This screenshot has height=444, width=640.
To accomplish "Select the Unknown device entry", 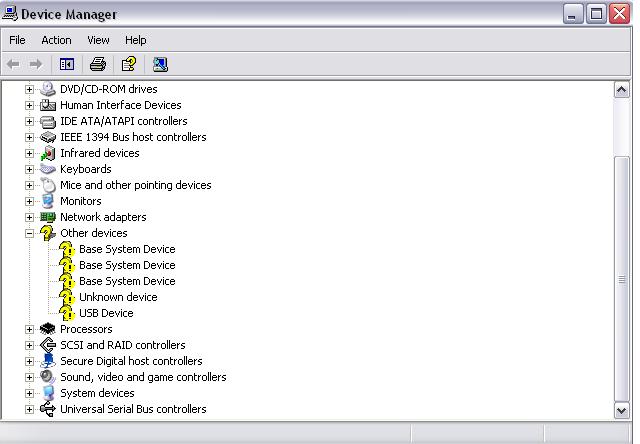I will pos(118,297).
